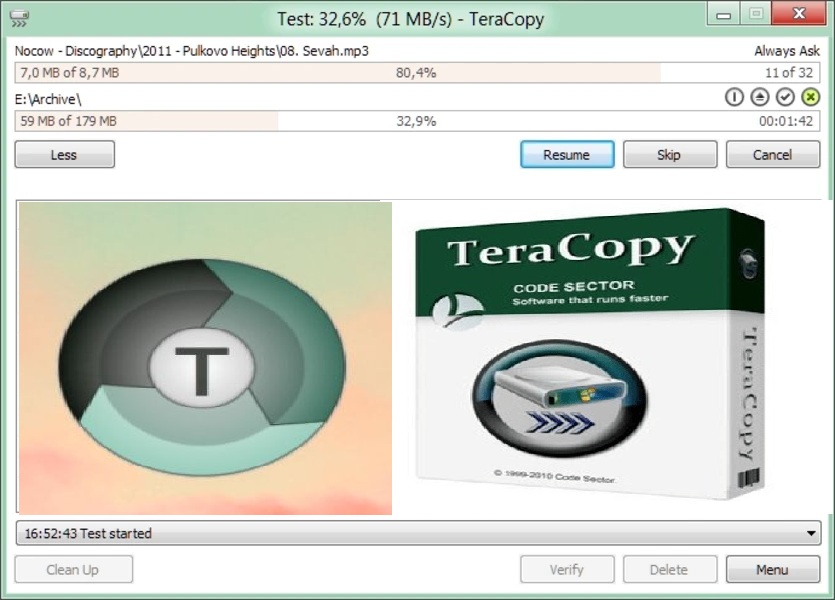Click the eject drive icon
The height and width of the screenshot is (600, 835).
[x=760, y=96]
